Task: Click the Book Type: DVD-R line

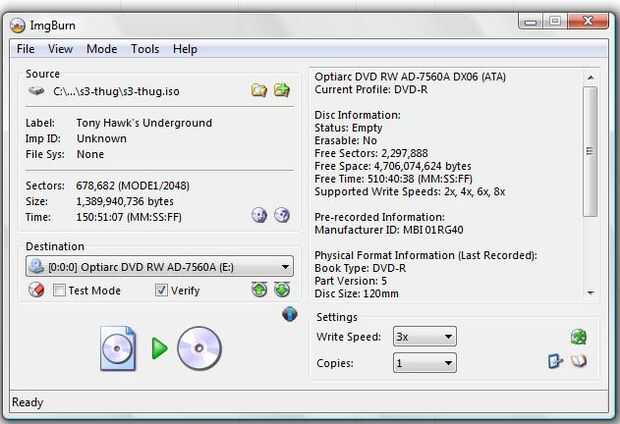Action: click(x=360, y=268)
